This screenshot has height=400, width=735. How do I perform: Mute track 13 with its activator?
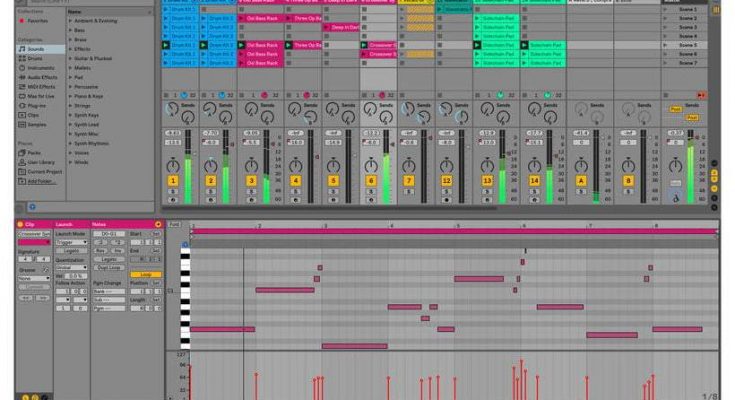coord(487,181)
